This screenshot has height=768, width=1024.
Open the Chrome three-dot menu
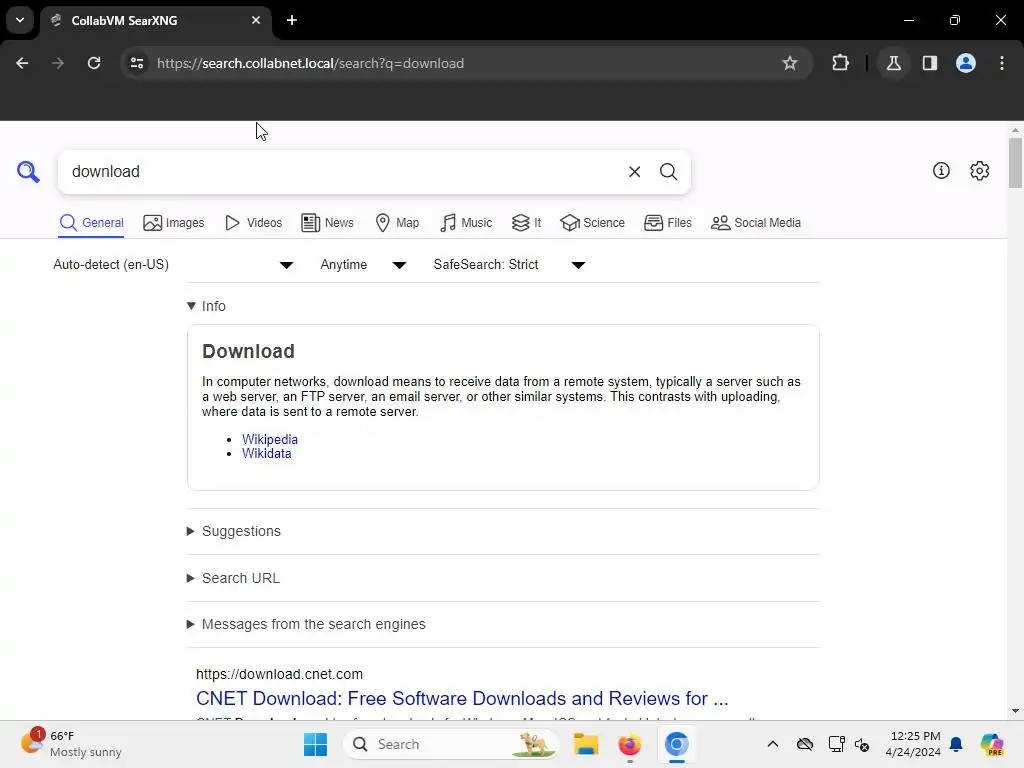click(x=1002, y=63)
